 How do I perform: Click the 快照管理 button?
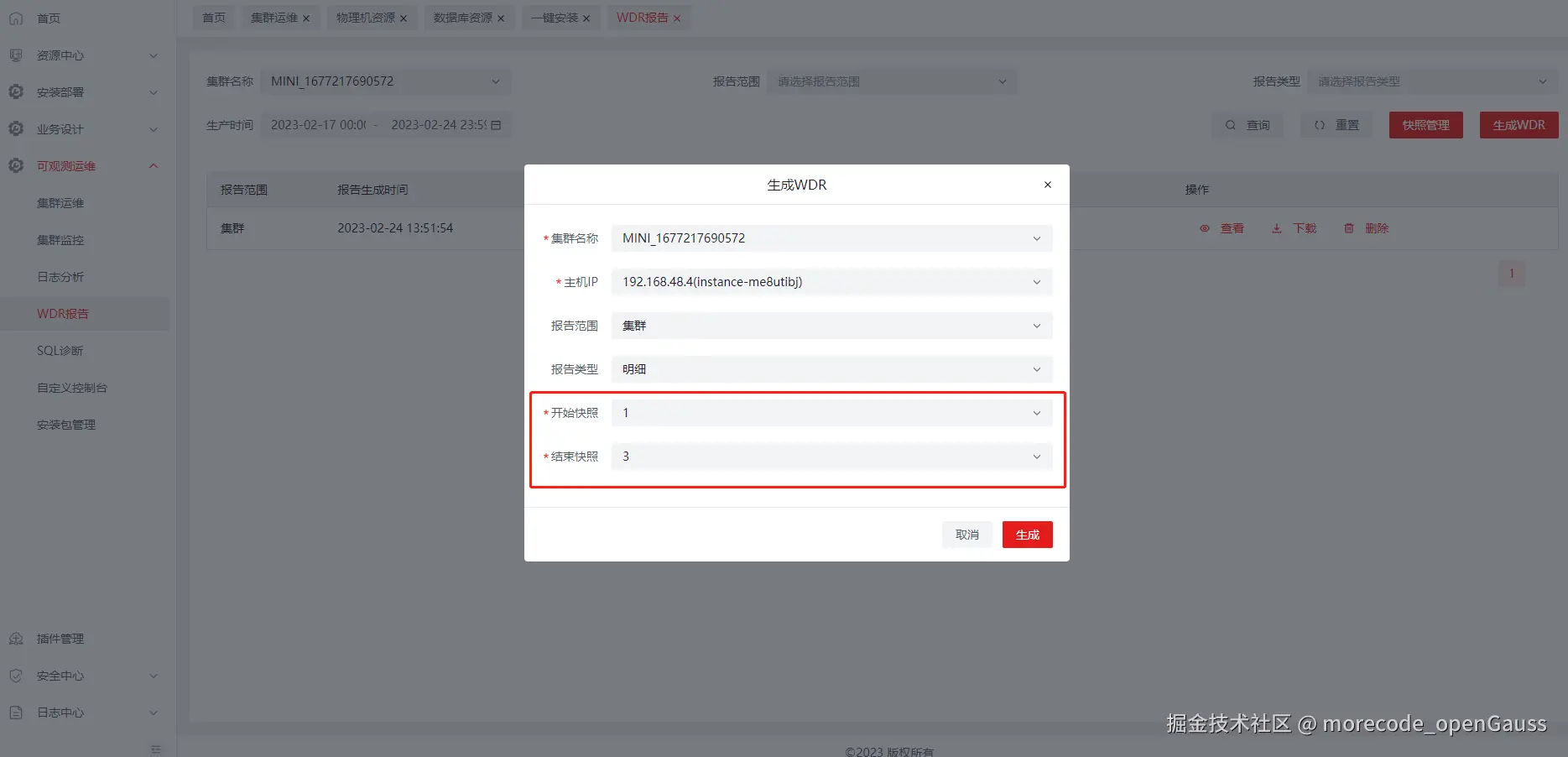click(x=1426, y=125)
